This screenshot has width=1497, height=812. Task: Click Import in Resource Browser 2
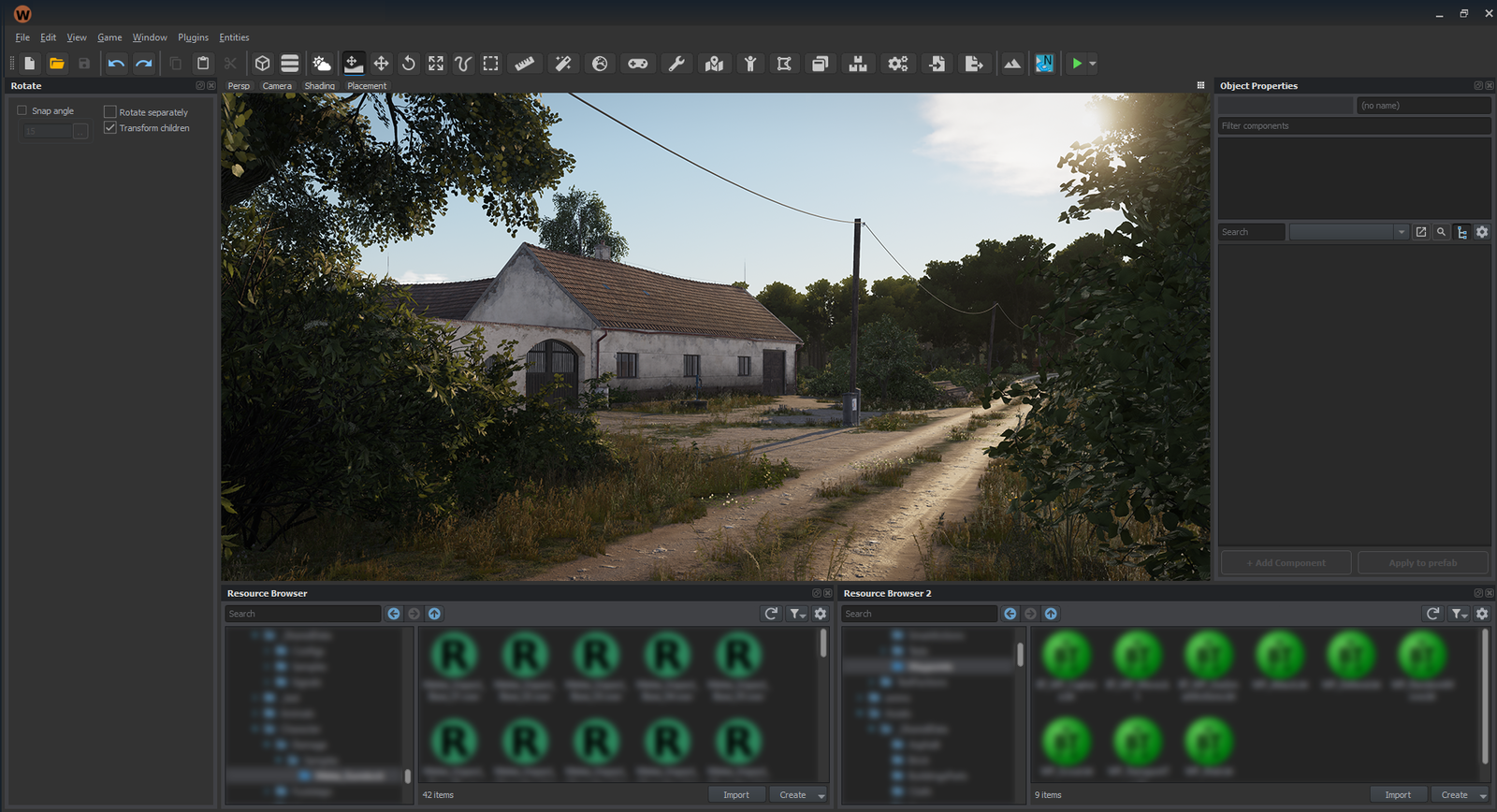[1398, 795]
